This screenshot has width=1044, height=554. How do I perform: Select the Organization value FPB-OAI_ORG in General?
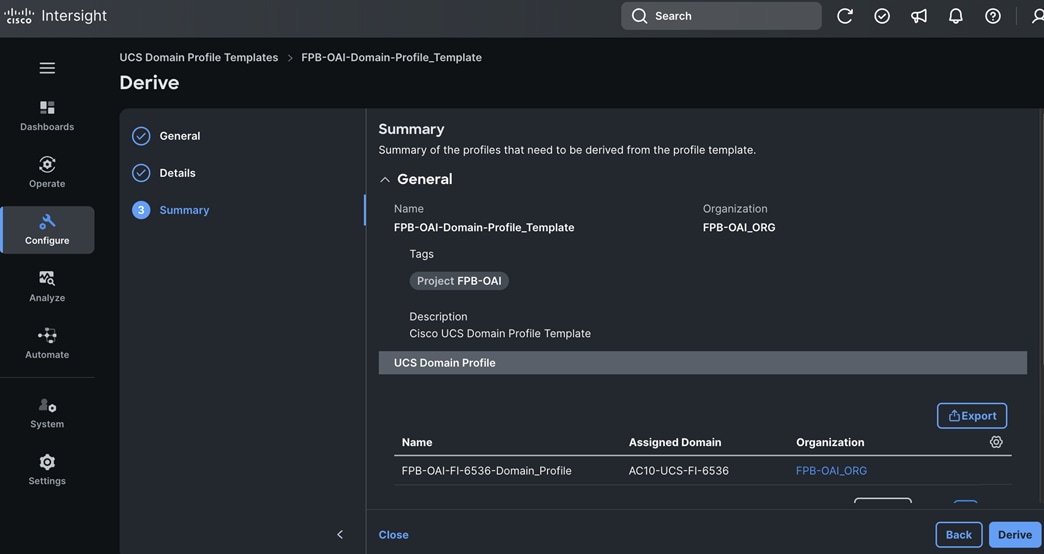[739, 228]
